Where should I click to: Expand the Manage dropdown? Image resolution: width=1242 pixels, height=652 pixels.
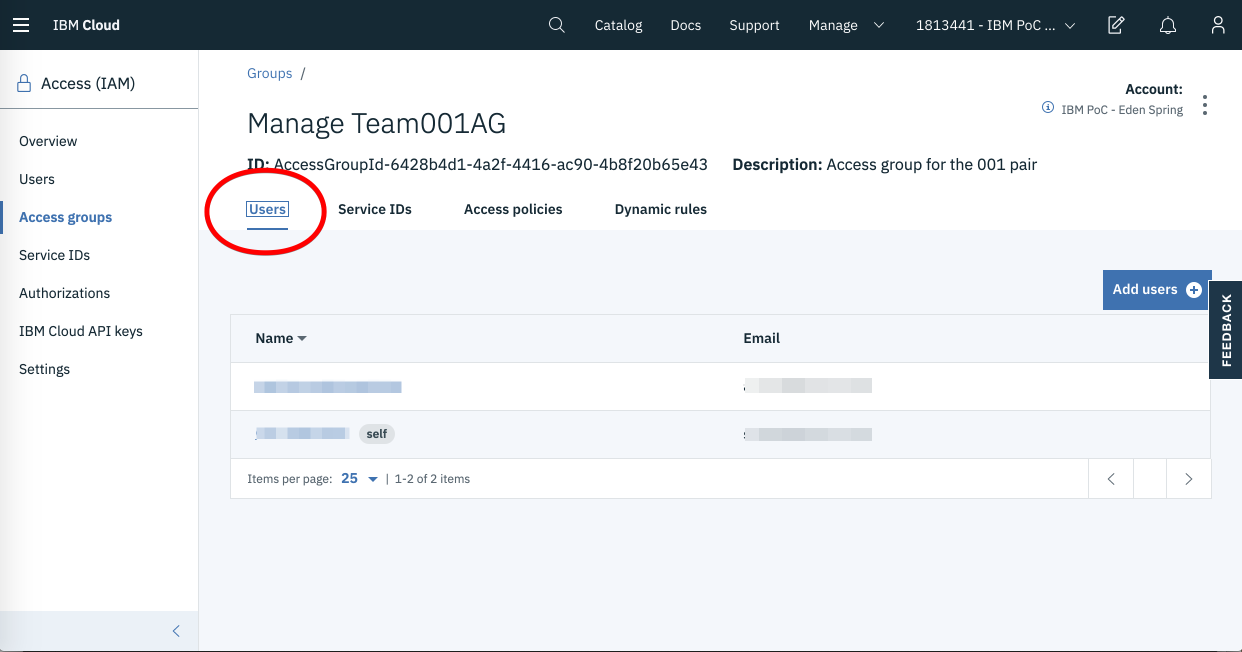tap(847, 25)
